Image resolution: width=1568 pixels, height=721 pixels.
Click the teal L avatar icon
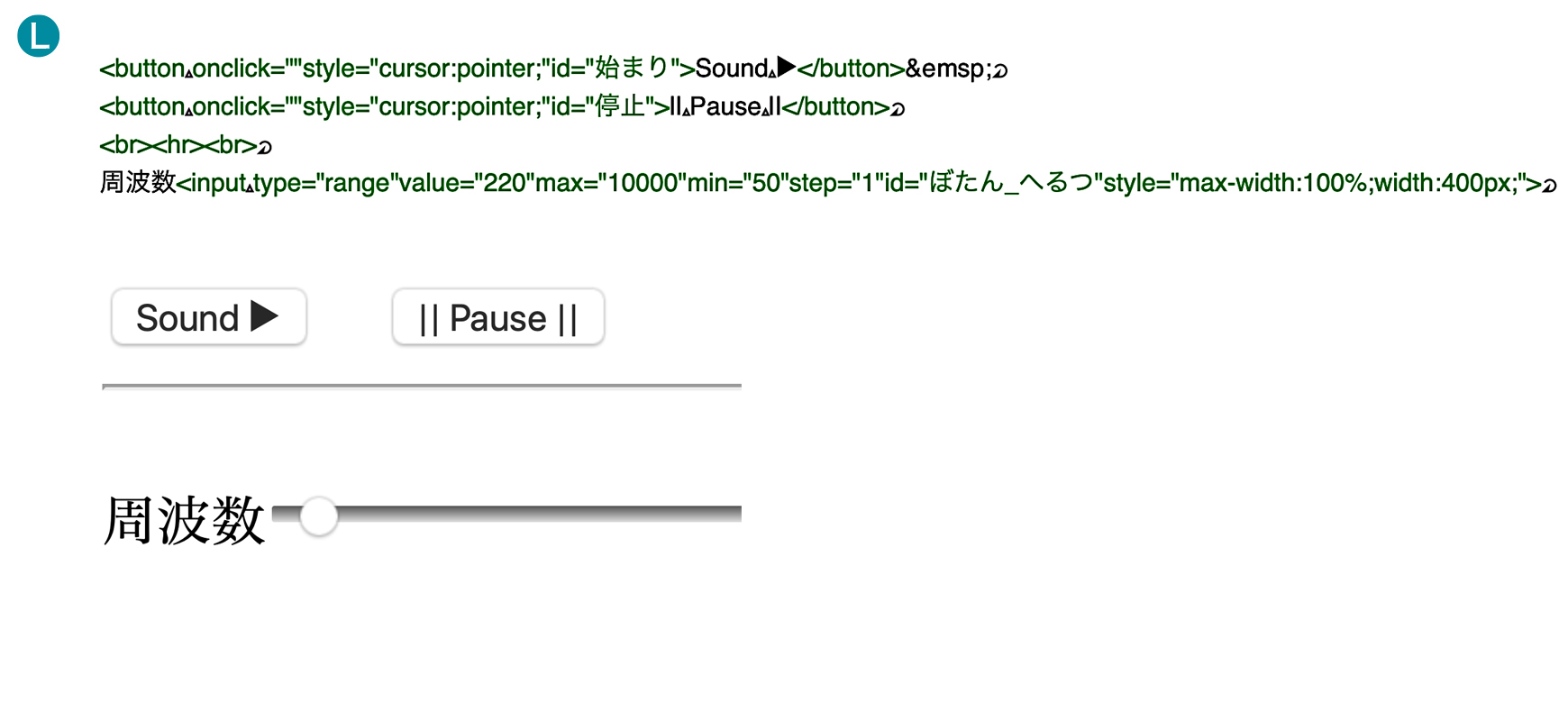(x=39, y=36)
